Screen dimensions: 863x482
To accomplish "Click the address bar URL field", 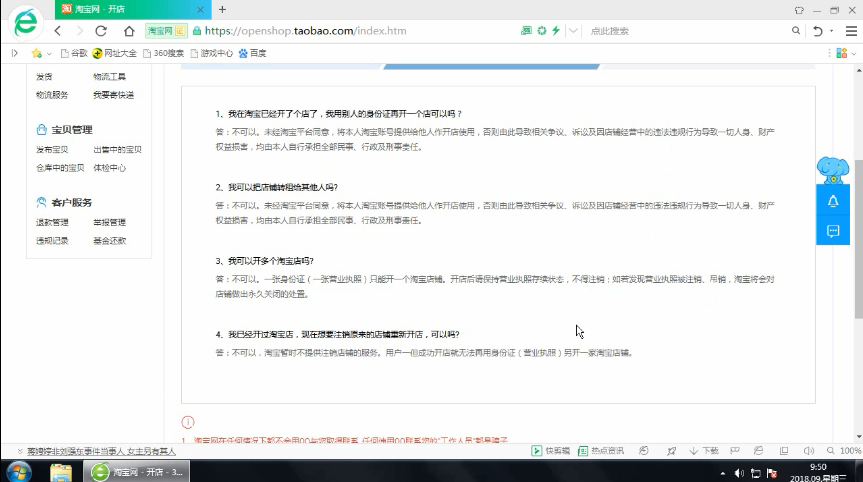I will click(x=305, y=31).
